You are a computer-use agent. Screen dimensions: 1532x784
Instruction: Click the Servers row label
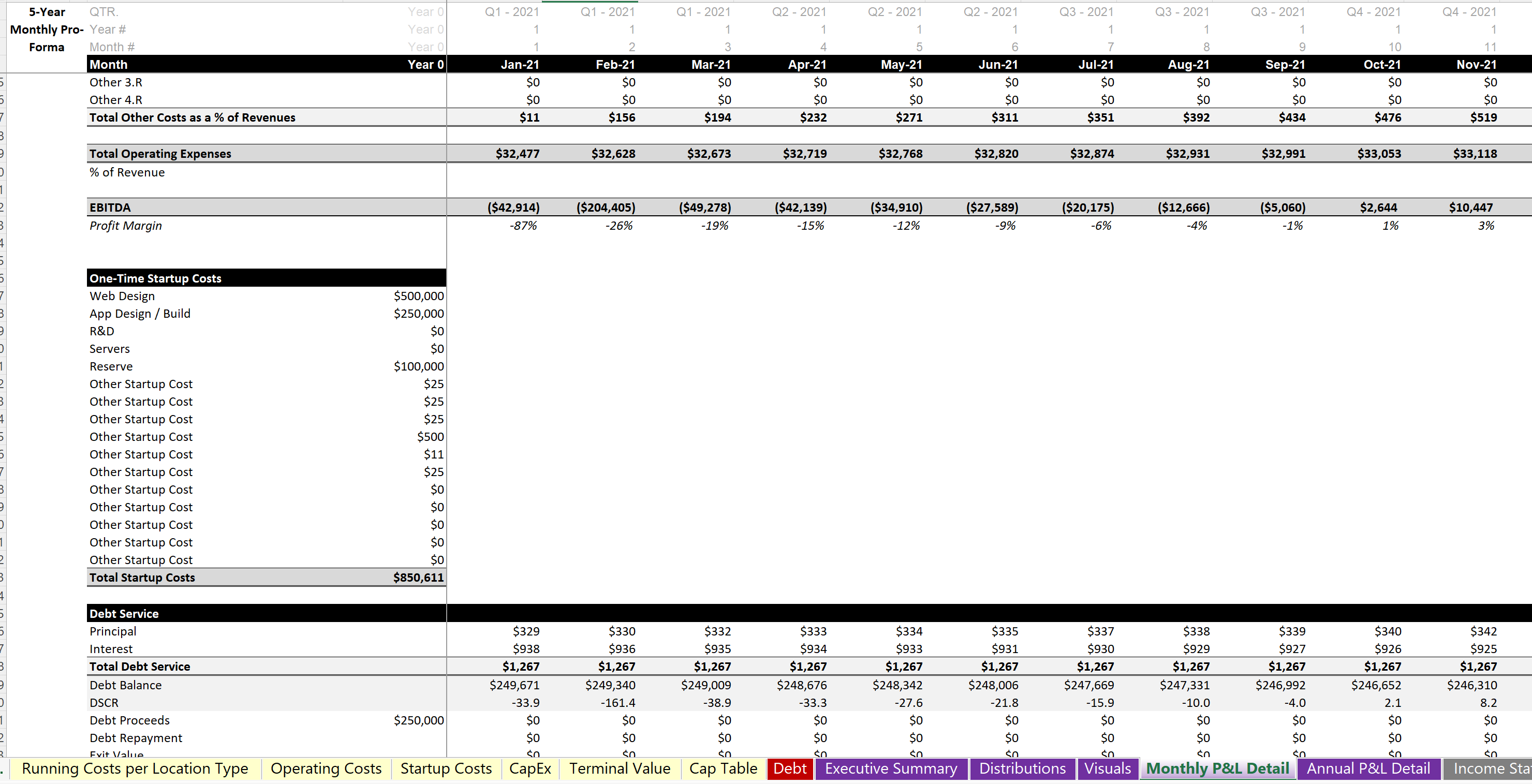tap(109, 349)
